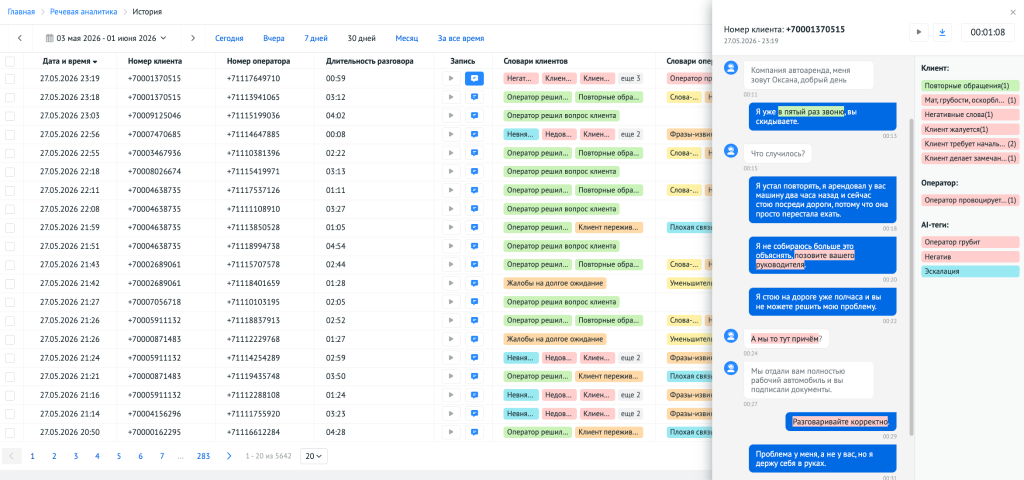
Task: Download the call recording from the panel
Action: tap(942, 31)
